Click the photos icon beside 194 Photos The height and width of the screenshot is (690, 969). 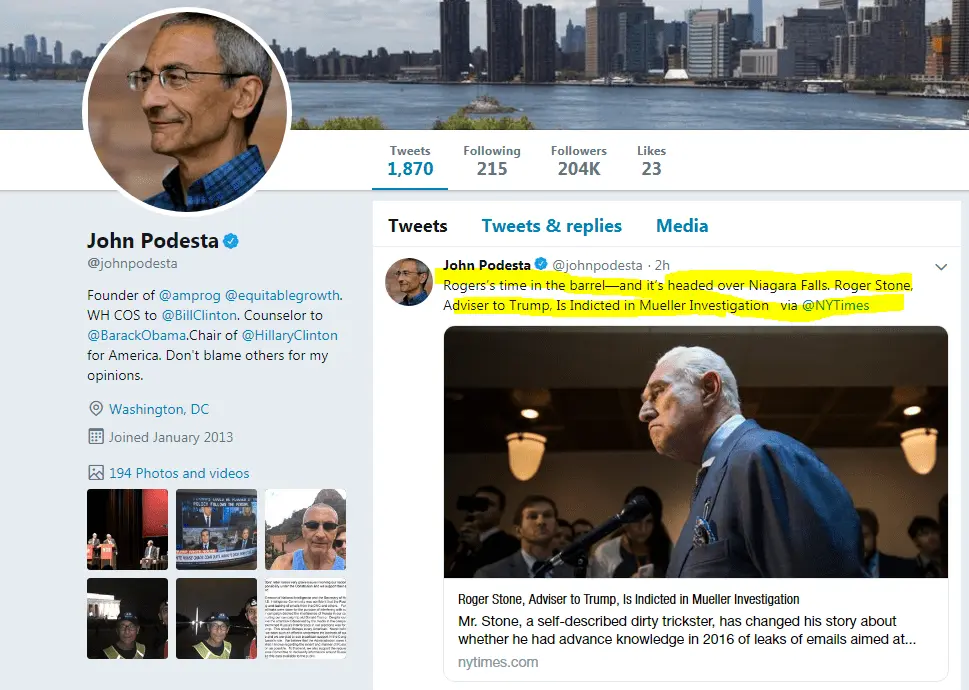(x=96, y=473)
